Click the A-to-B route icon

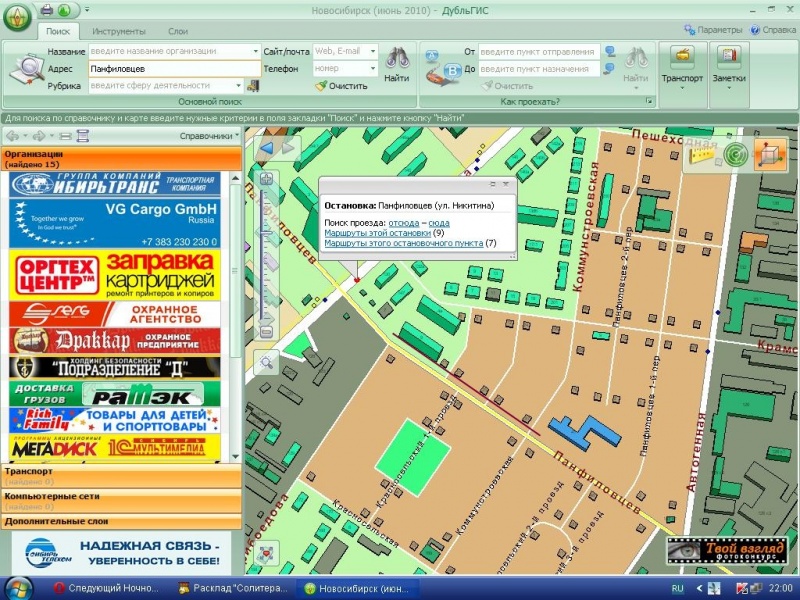tap(441, 69)
